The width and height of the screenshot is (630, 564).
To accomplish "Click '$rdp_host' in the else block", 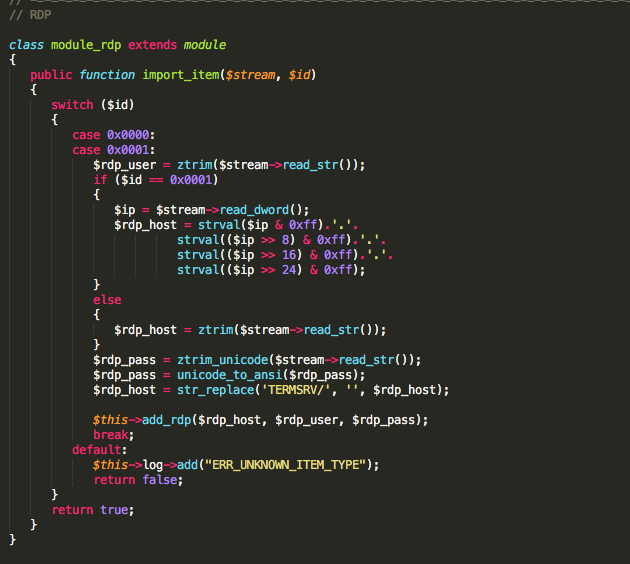I will tap(145, 330).
